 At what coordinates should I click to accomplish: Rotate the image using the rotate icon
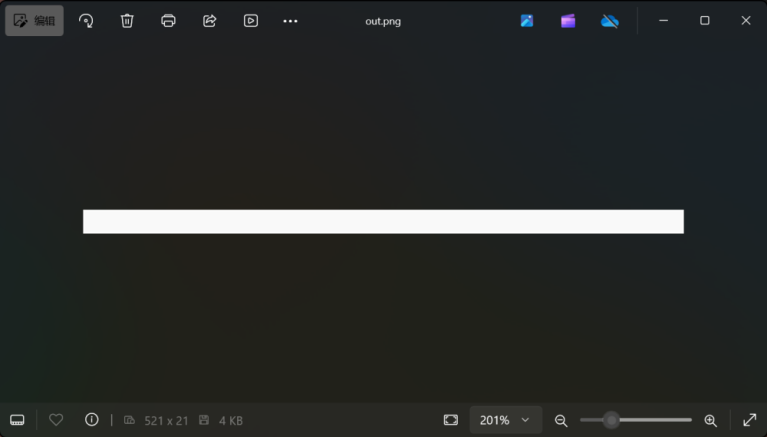(x=86, y=20)
